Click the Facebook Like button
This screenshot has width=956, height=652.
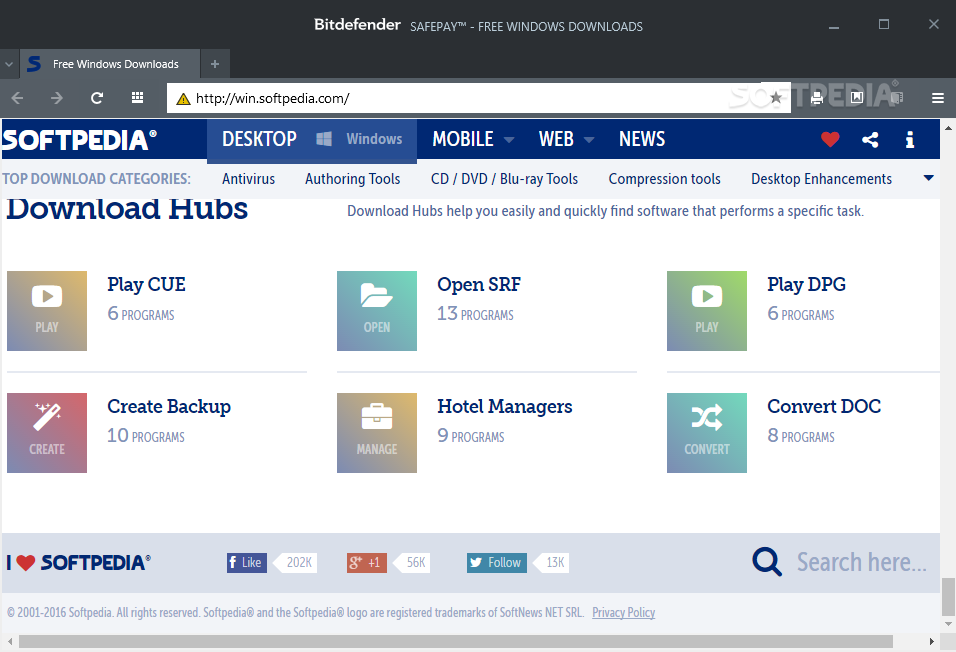click(246, 562)
